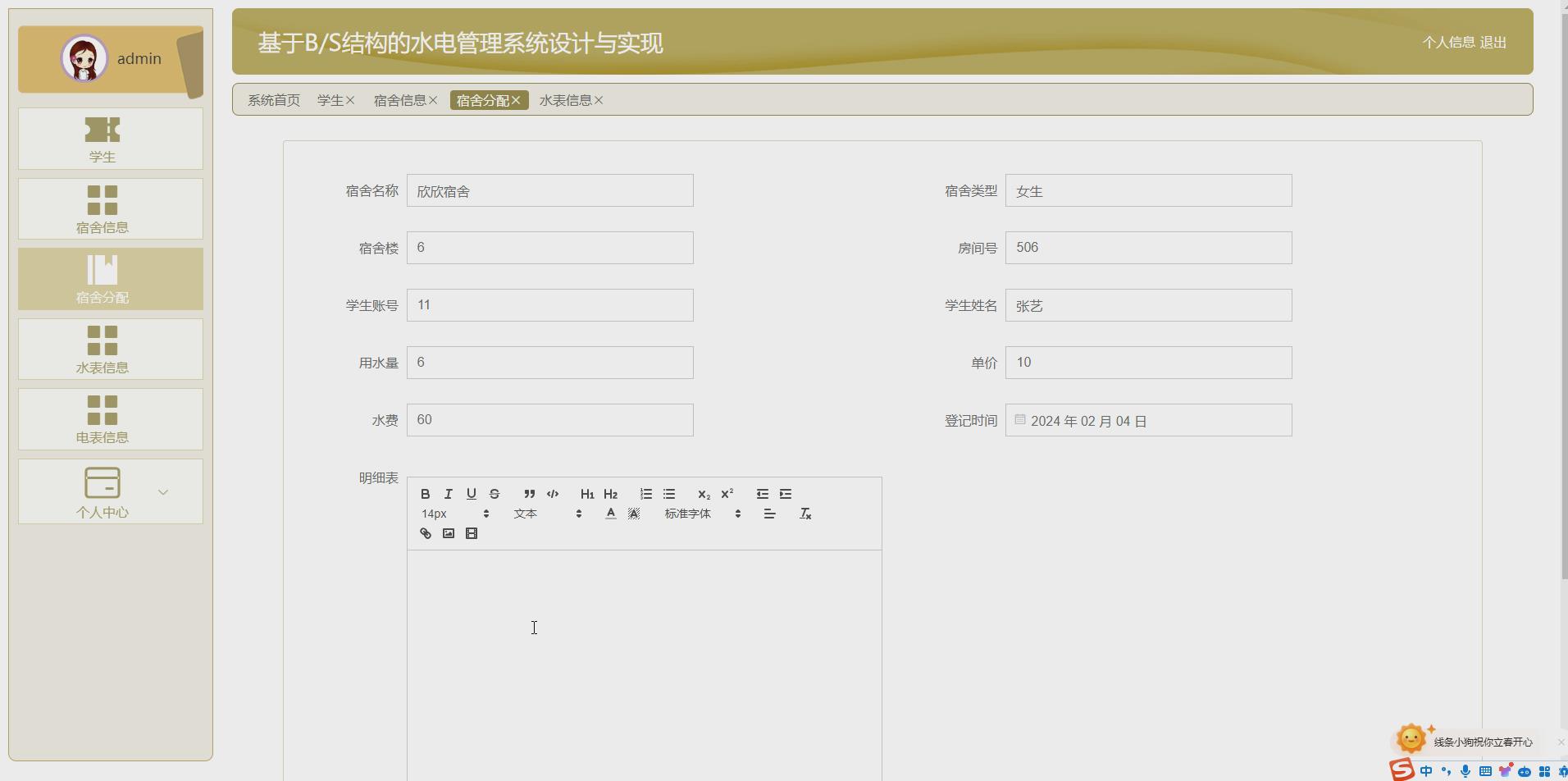Switch to the 系统首页 tab
1568x781 pixels.
(x=274, y=100)
